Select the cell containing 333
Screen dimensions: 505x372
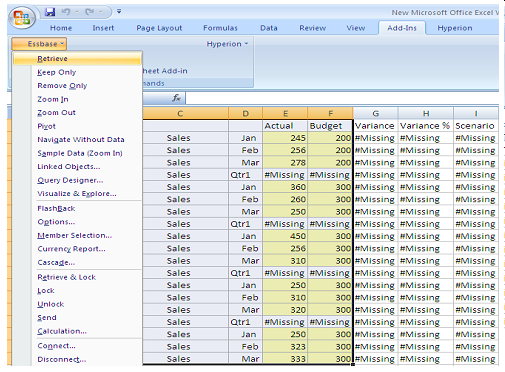tap(285, 359)
